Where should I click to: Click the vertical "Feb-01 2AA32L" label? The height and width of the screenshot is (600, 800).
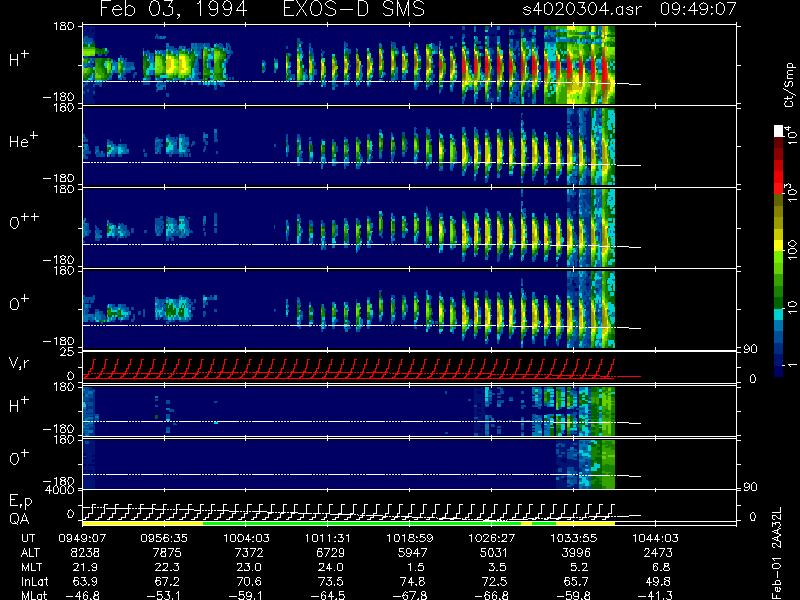pos(777,553)
